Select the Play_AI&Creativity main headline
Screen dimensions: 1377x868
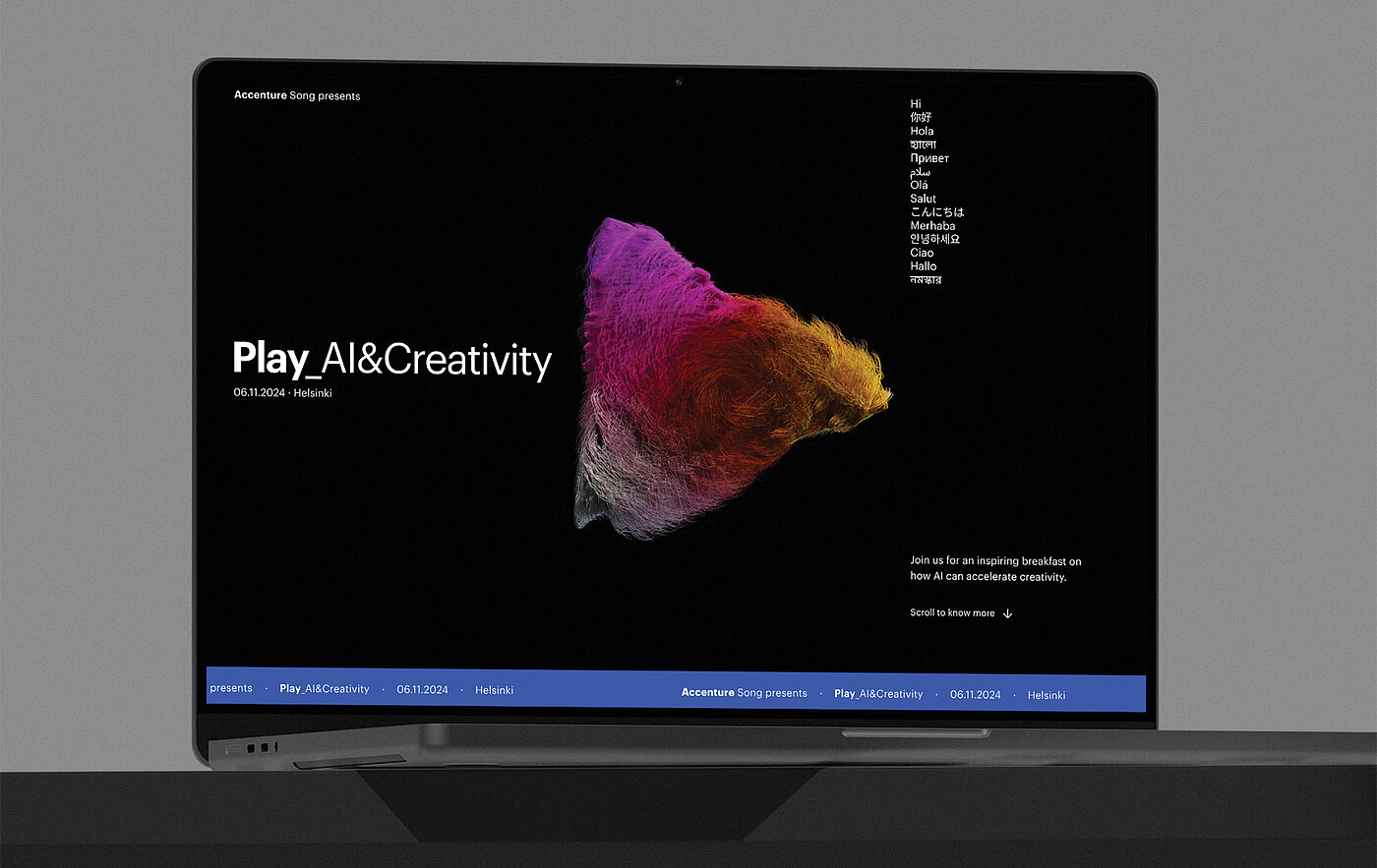tap(391, 360)
